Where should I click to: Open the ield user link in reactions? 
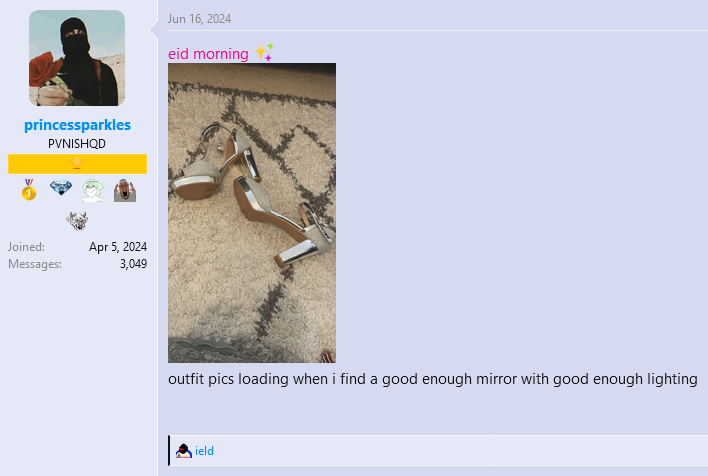click(204, 451)
